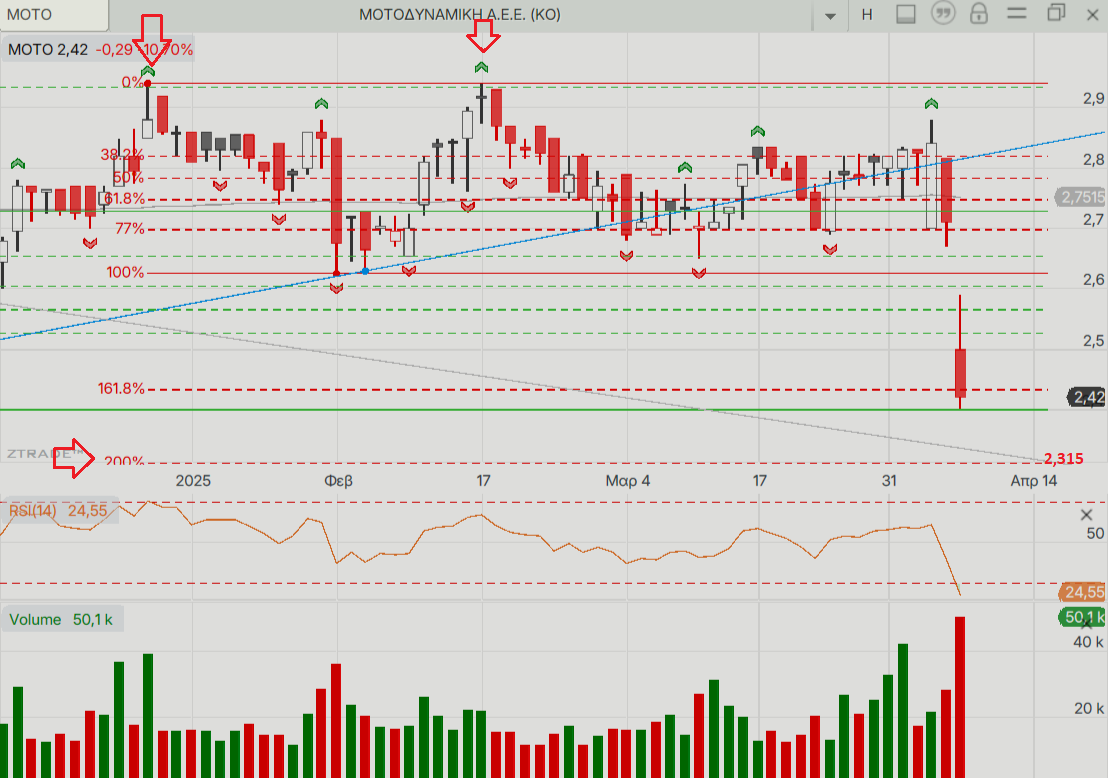This screenshot has height=778, width=1108.
Task: Toggle the bottom panel layout icon
Action: pyautogui.click(x=906, y=14)
